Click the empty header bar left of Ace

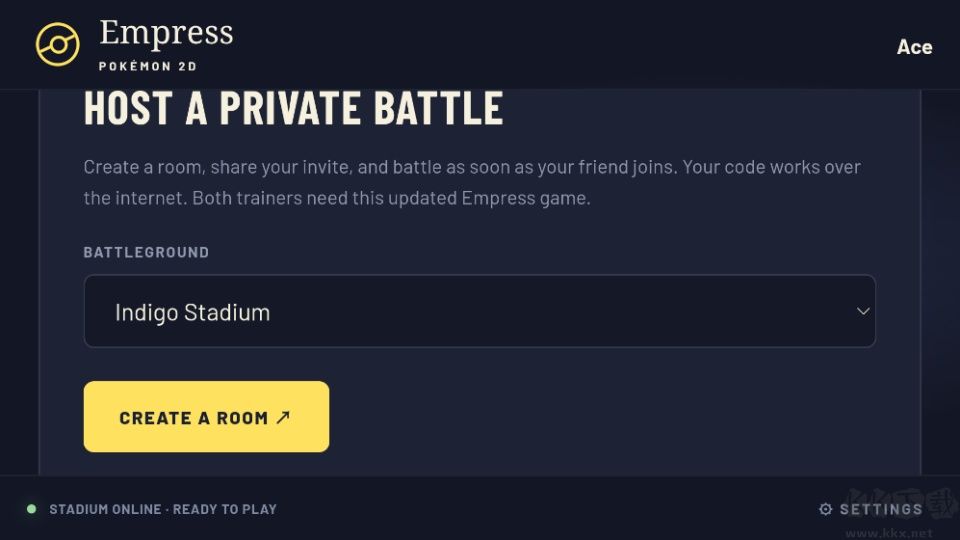(x=563, y=44)
